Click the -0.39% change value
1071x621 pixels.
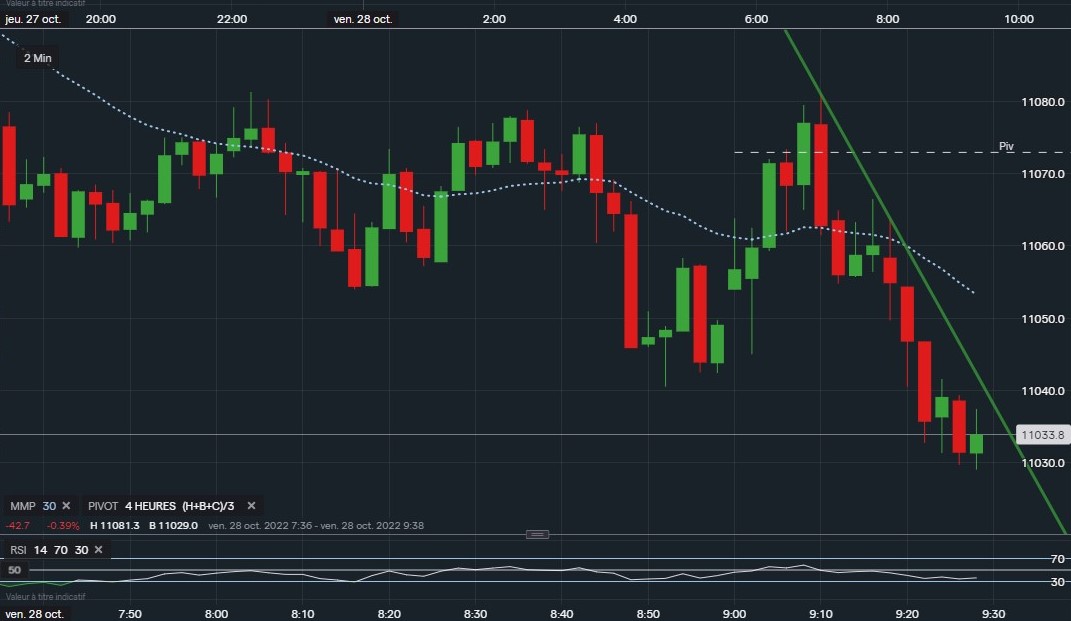pos(63,525)
